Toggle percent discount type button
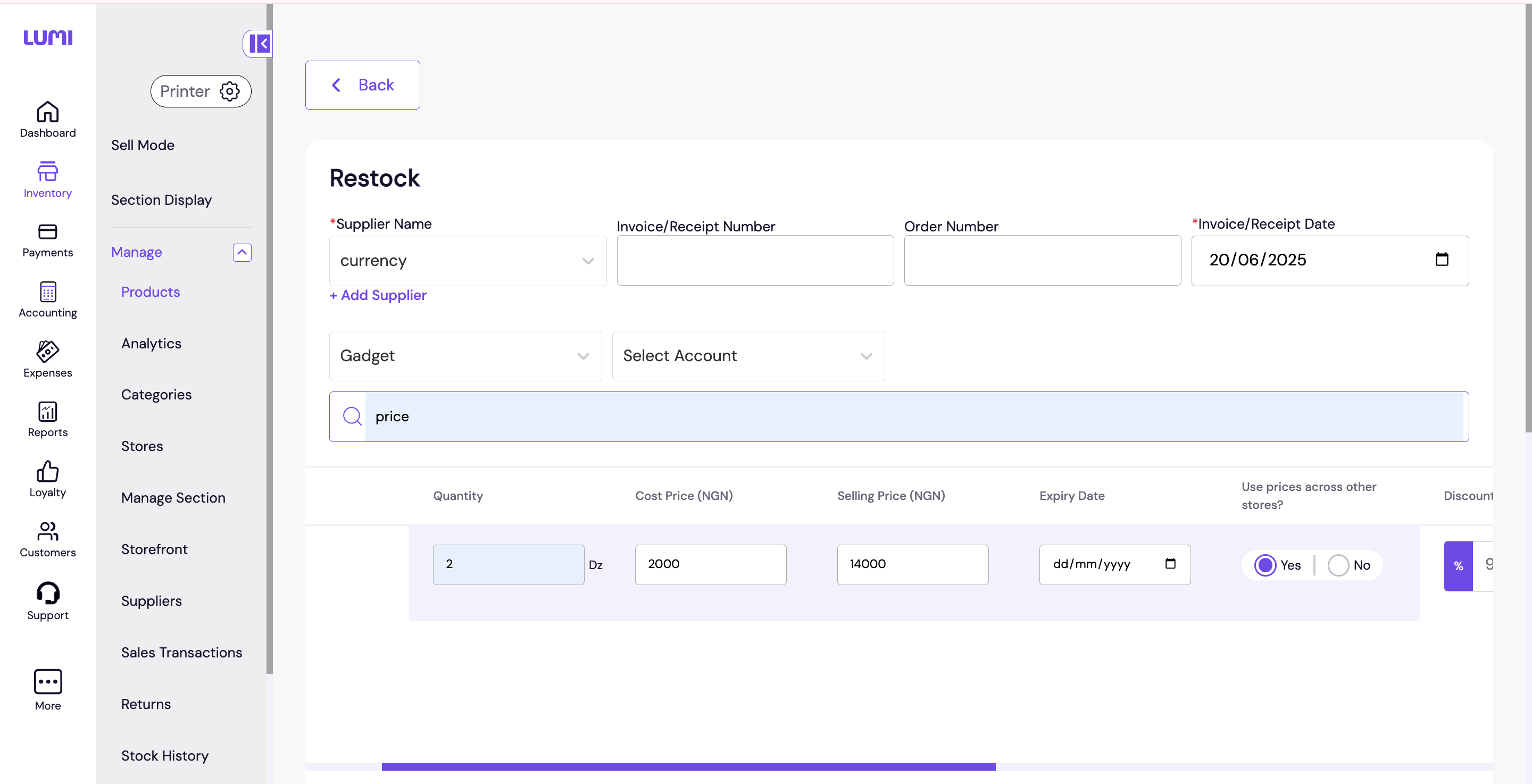 [x=1458, y=566]
